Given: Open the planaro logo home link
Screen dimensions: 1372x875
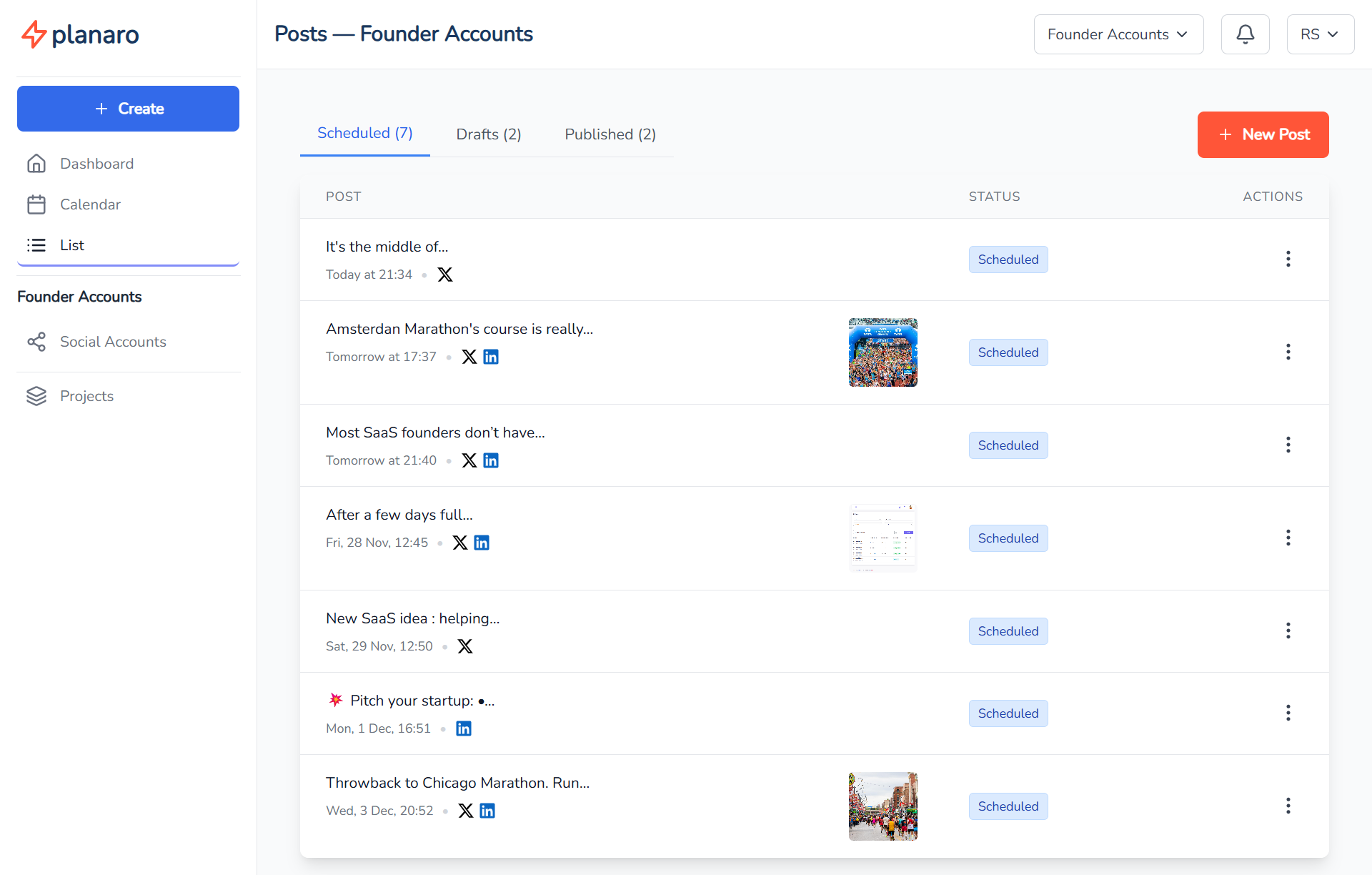Looking at the screenshot, I should tap(79, 34).
